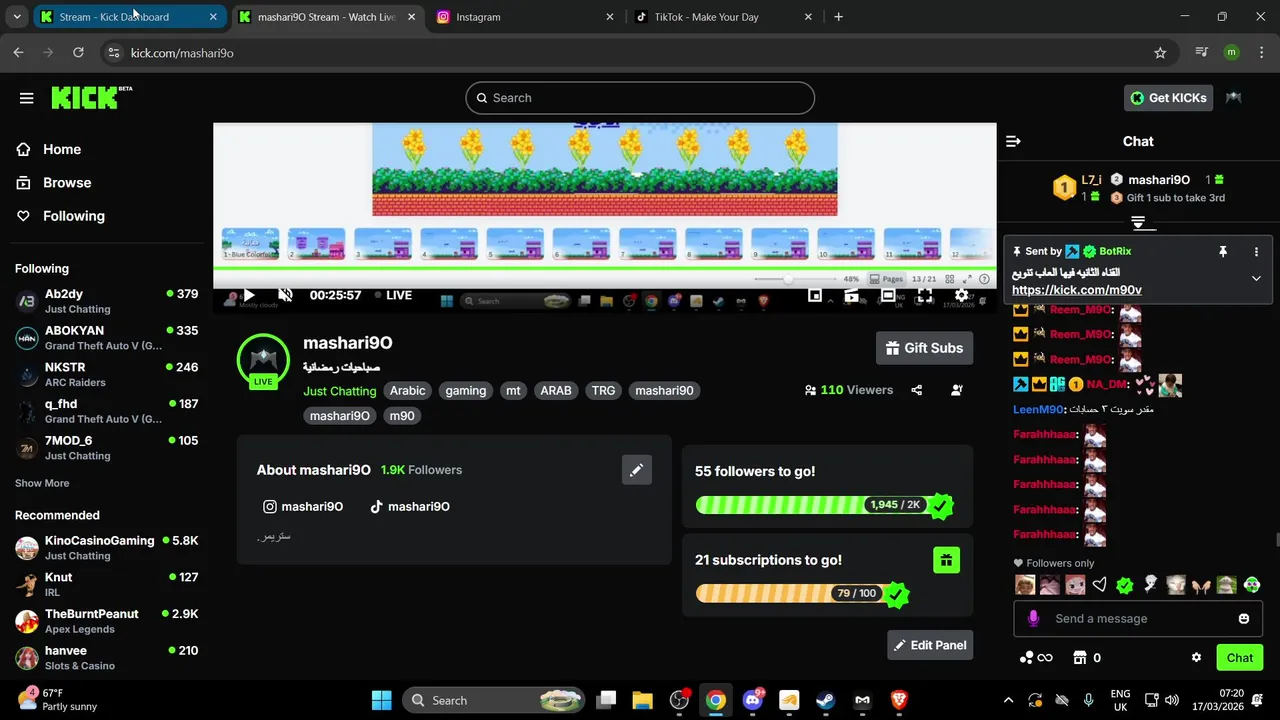Screen dimensions: 1280x720
Task: Click the https://kick.com/m90v link
Action: click(1077, 290)
